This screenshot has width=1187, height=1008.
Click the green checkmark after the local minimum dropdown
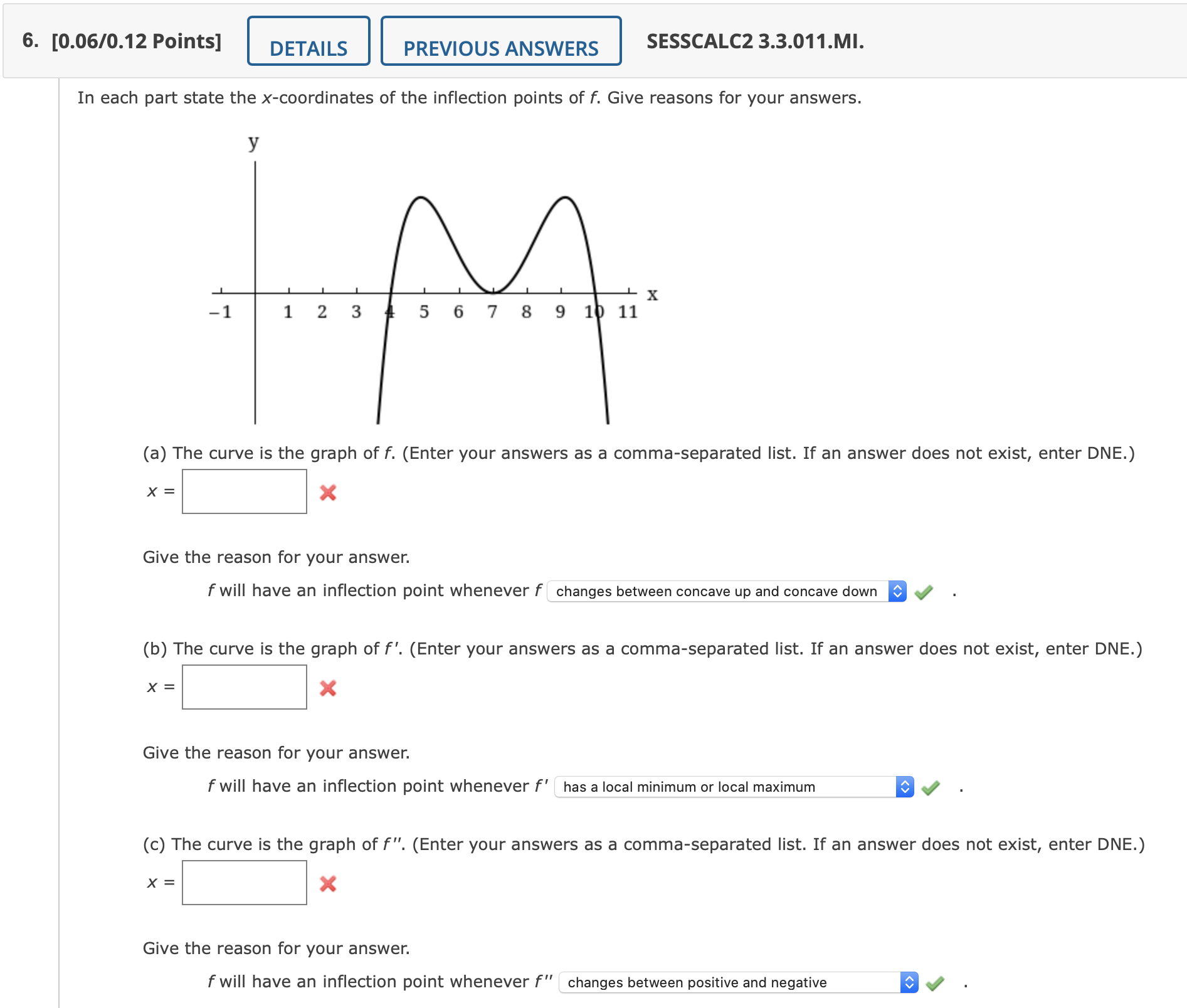(932, 787)
